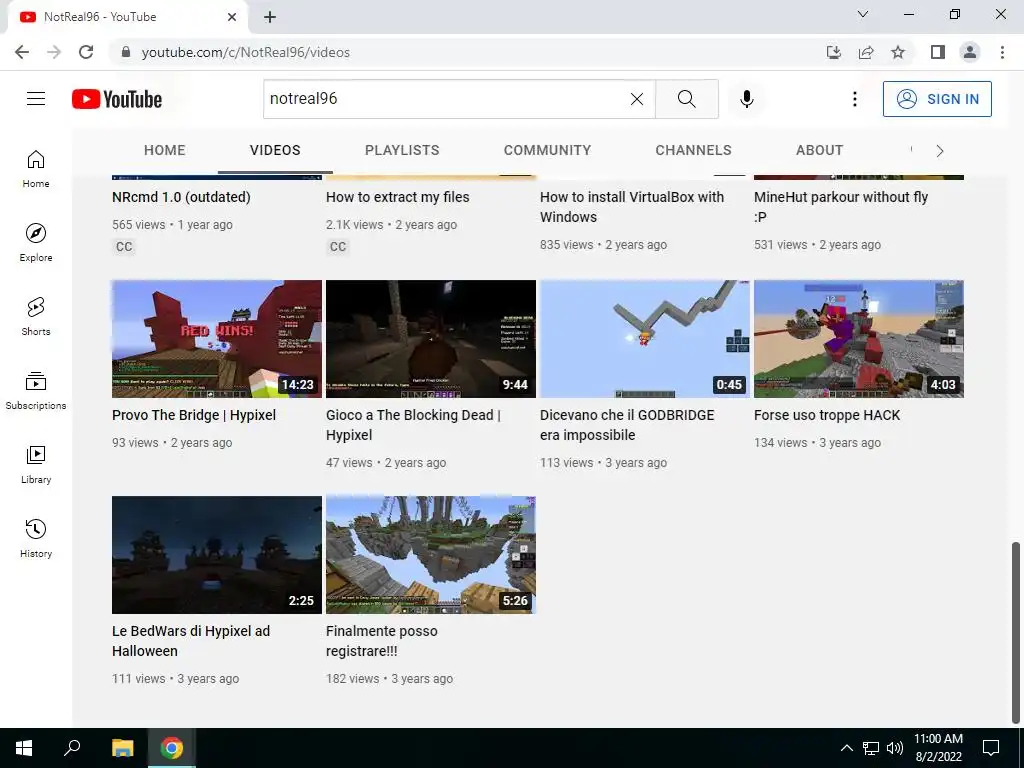This screenshot has width=1024, height=768.
Task: Click the install app icon in address bar
Action: pyautogui.click(x=833, y=52)
